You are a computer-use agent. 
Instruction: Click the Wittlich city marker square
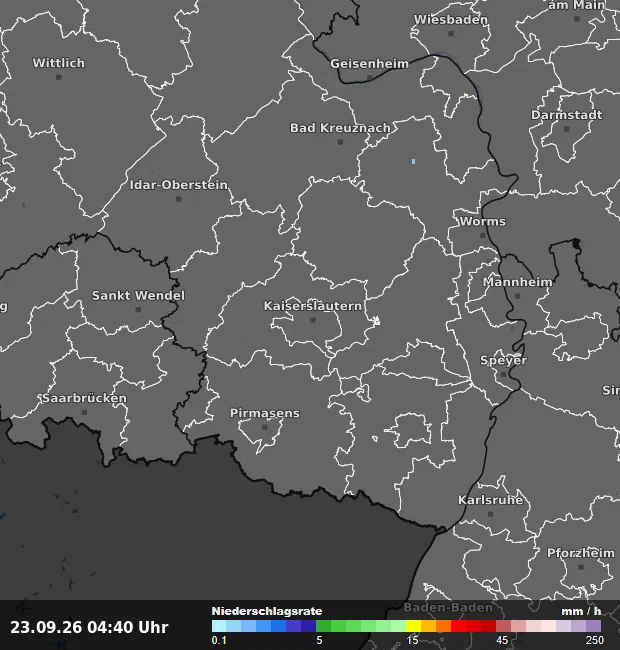pos(59,77)
